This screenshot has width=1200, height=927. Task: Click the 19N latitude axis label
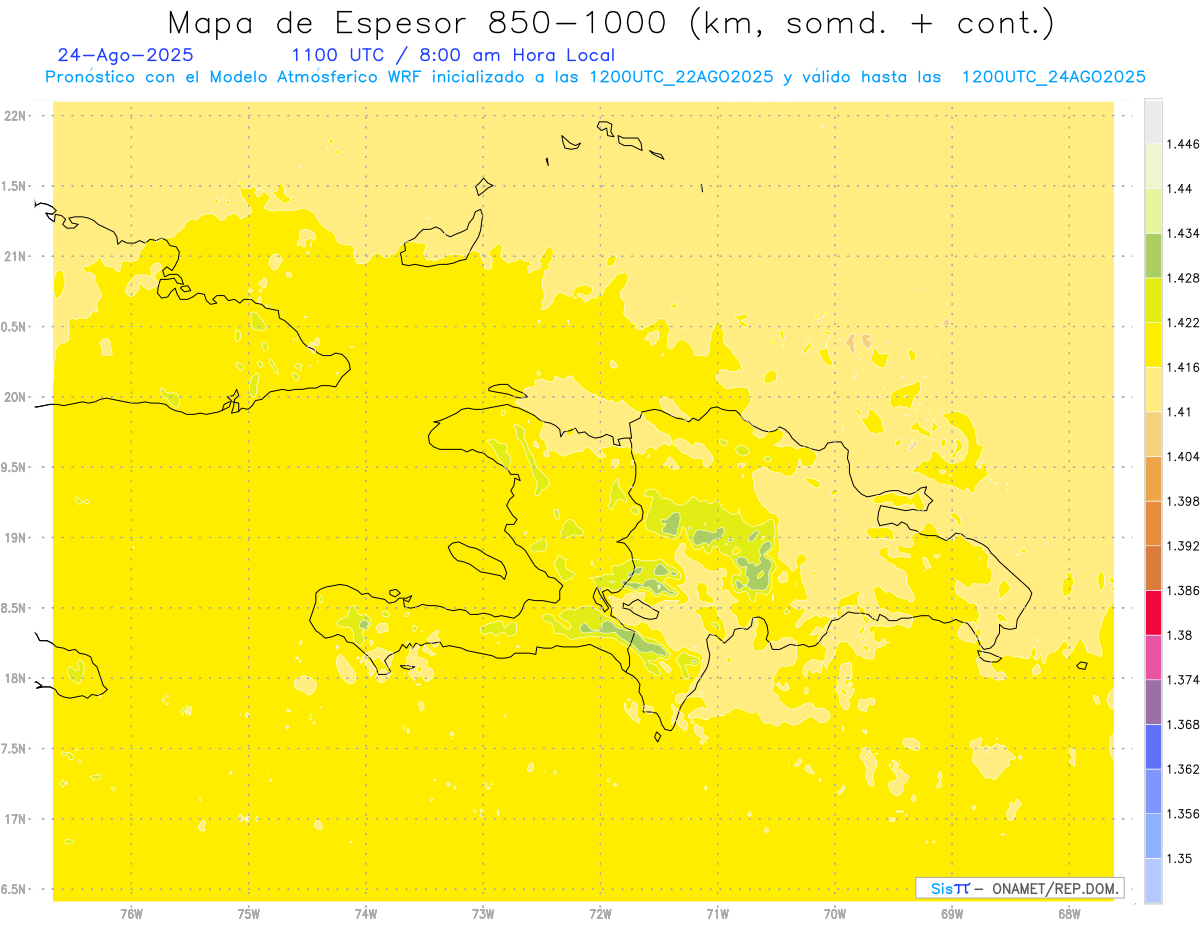point(15,537)
